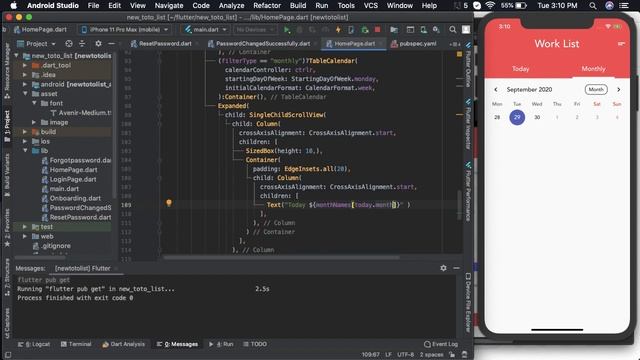
Task: Open the Terminal tool window
Action: (76, 344)
